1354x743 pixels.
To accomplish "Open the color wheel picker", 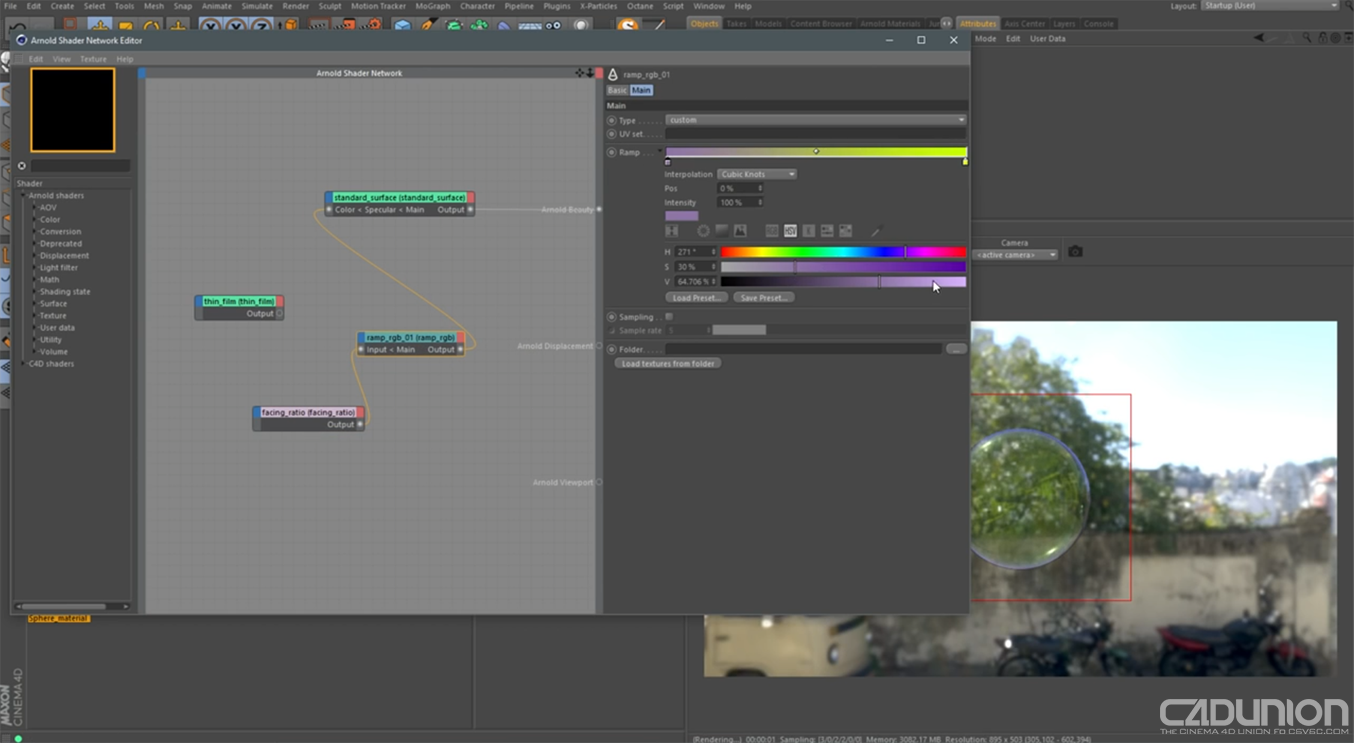I will [x=704, y=231].
